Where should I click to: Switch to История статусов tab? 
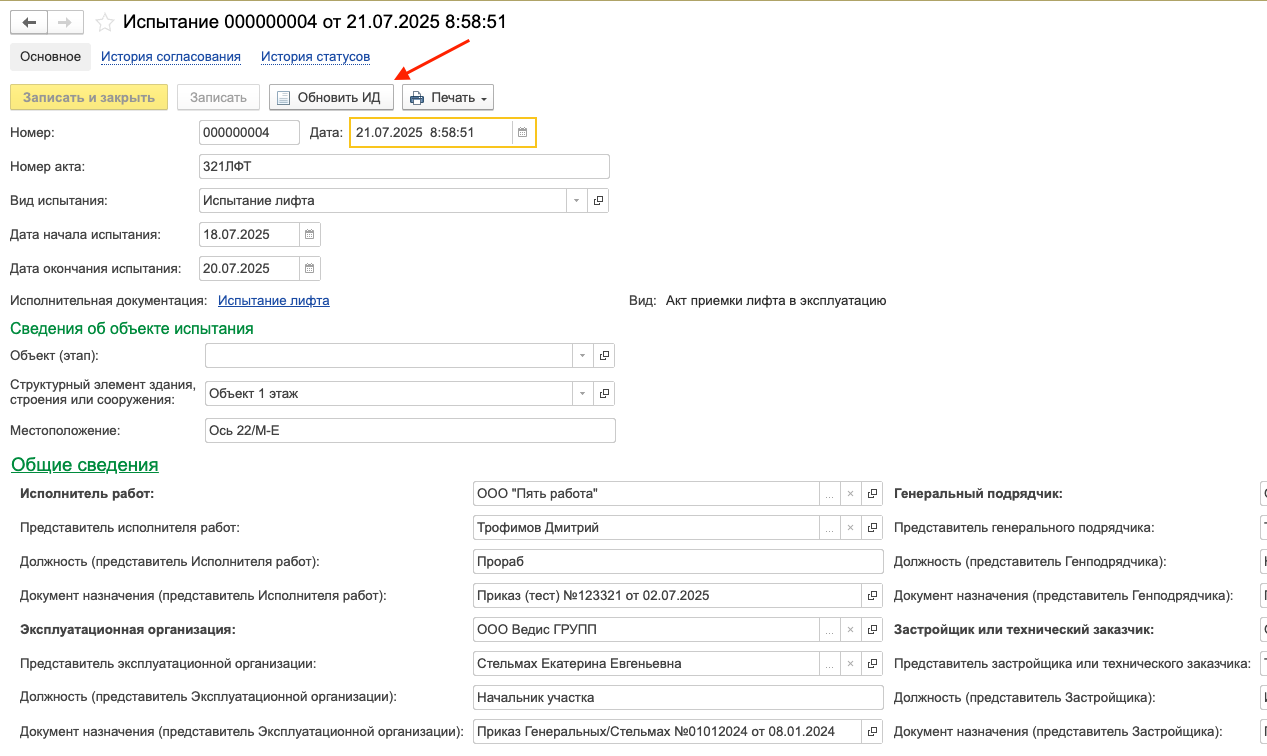(x=316, y=57)
